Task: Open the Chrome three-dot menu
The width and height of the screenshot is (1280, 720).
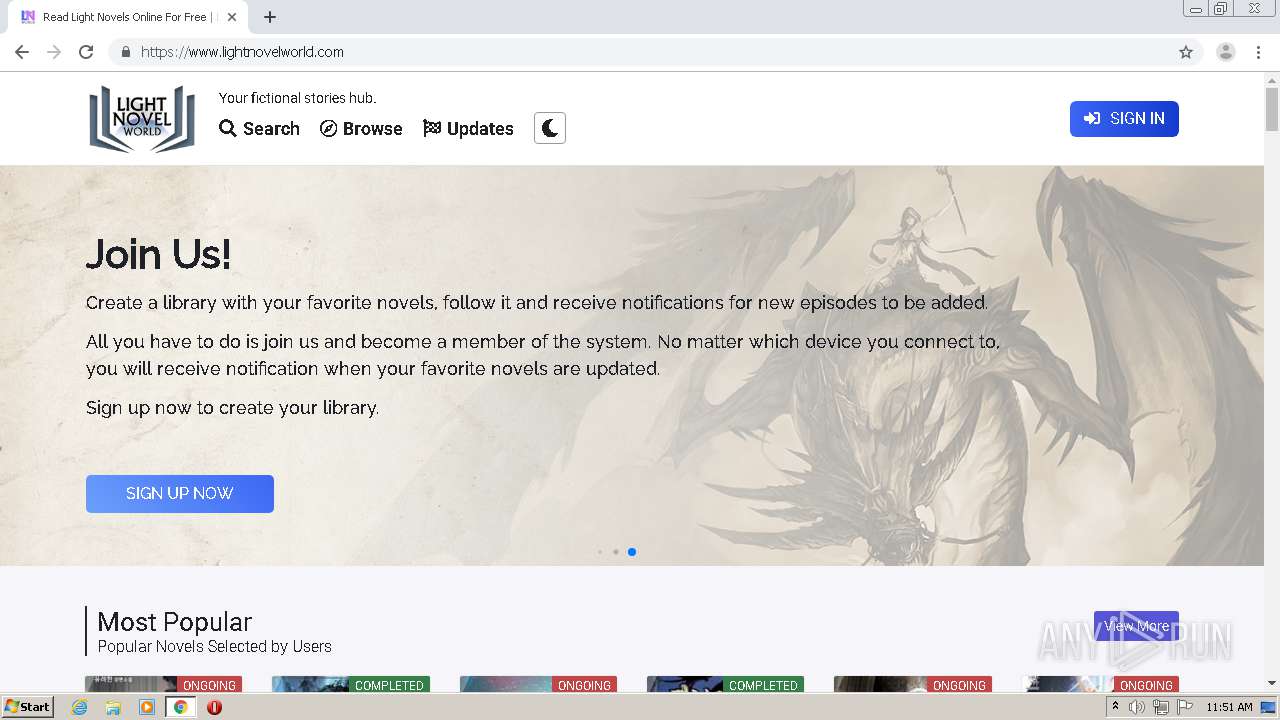Action: 1258,52
